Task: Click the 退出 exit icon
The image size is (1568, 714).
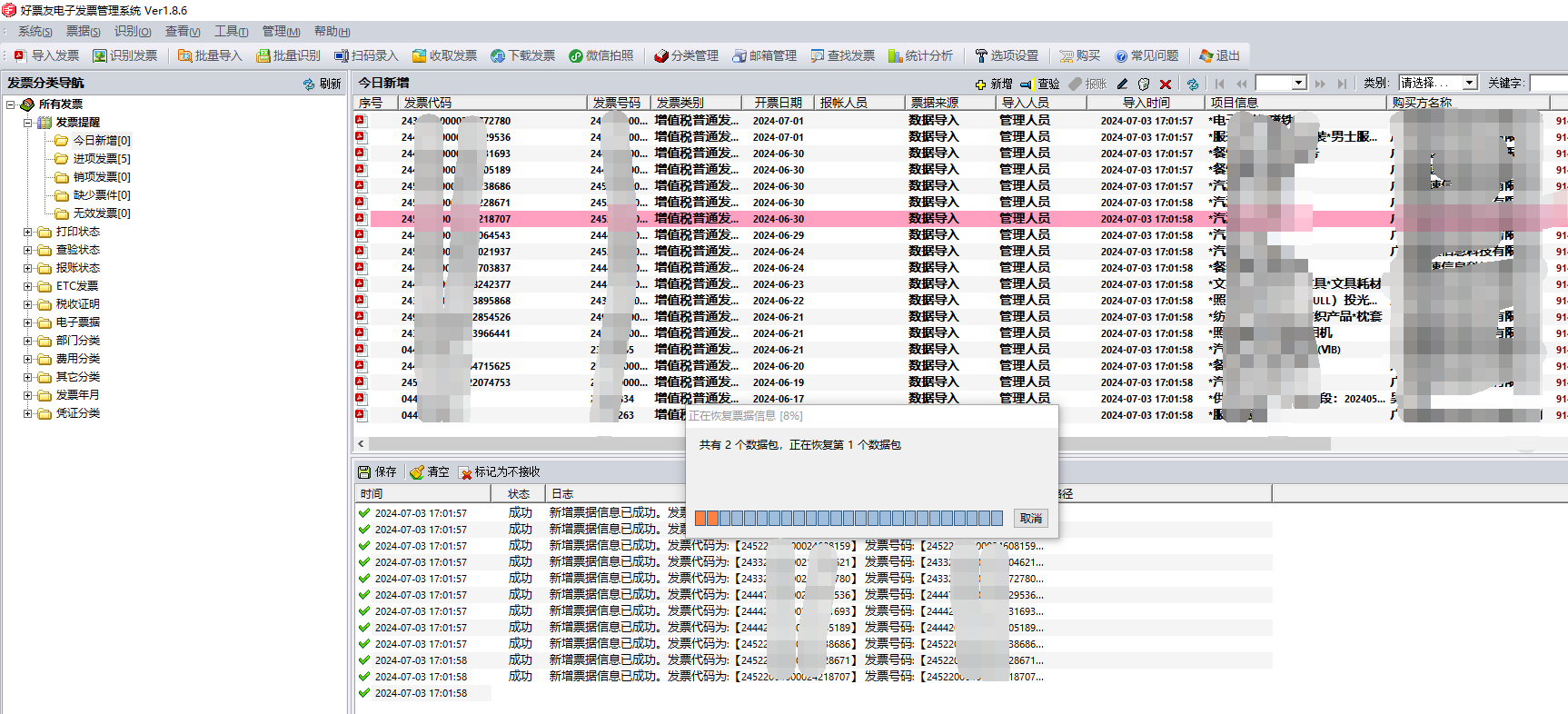Action: pyautogui.click(x=1220, y=55)
